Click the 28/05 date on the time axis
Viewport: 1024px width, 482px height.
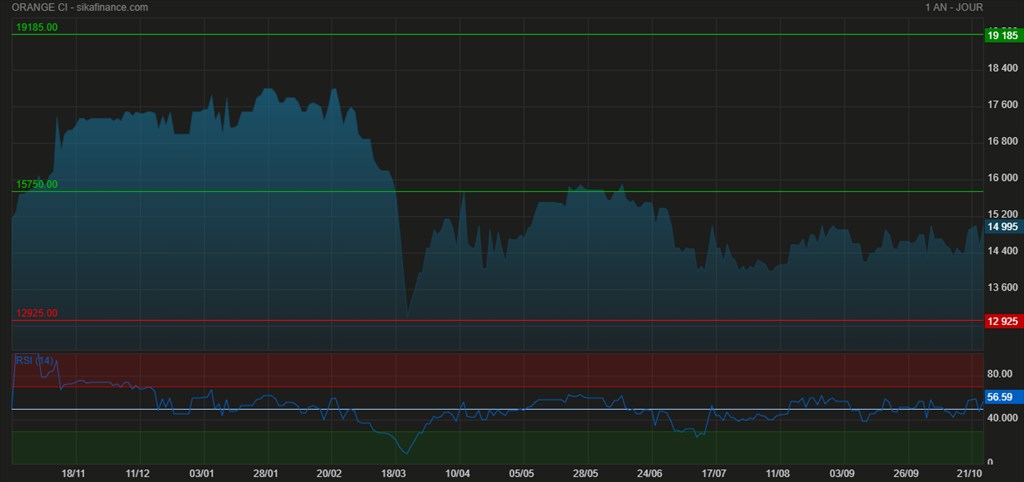(x=586, y=473)
